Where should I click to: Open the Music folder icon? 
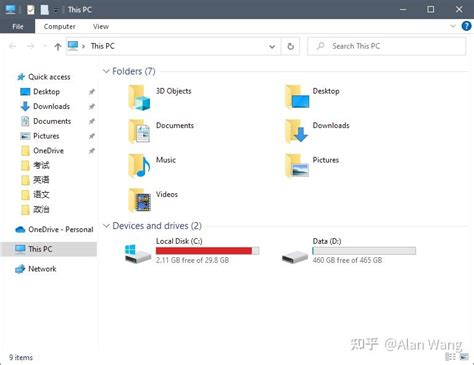tap(139, 166)
